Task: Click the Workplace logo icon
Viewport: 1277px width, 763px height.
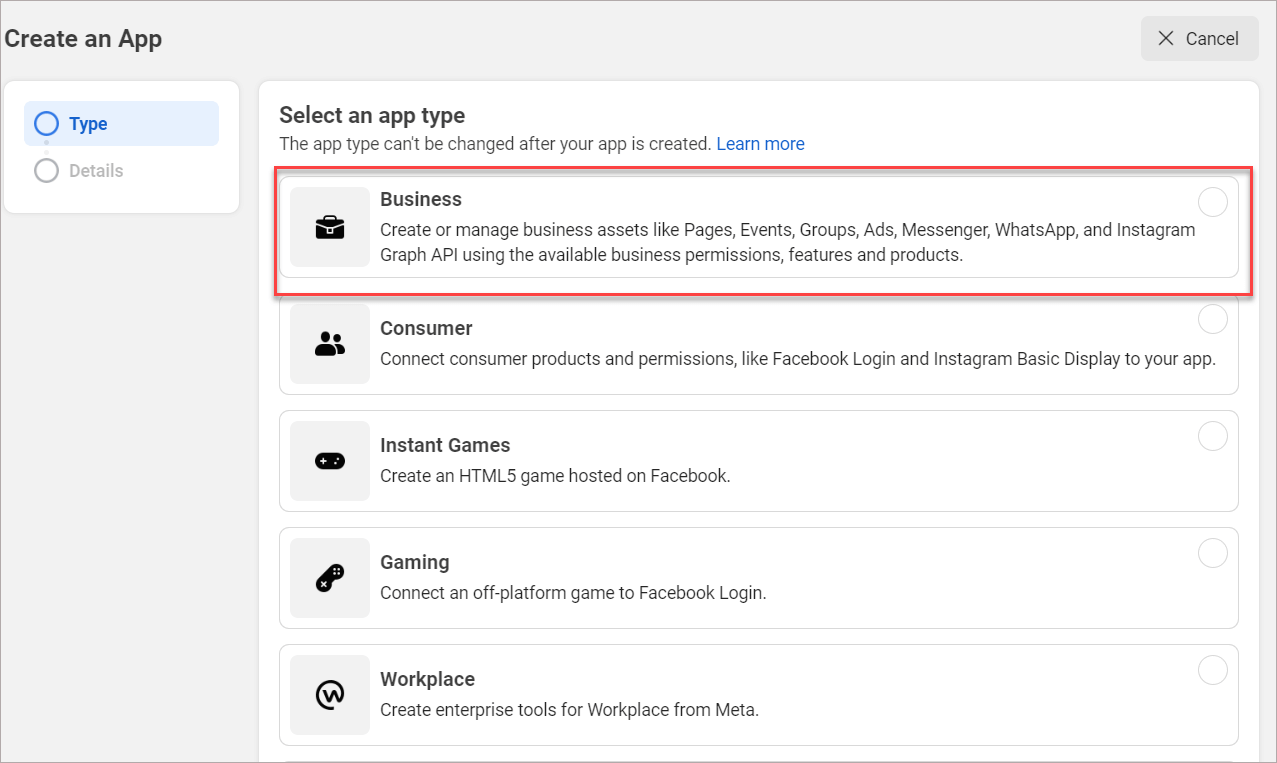Action: [x=330, y=695]
